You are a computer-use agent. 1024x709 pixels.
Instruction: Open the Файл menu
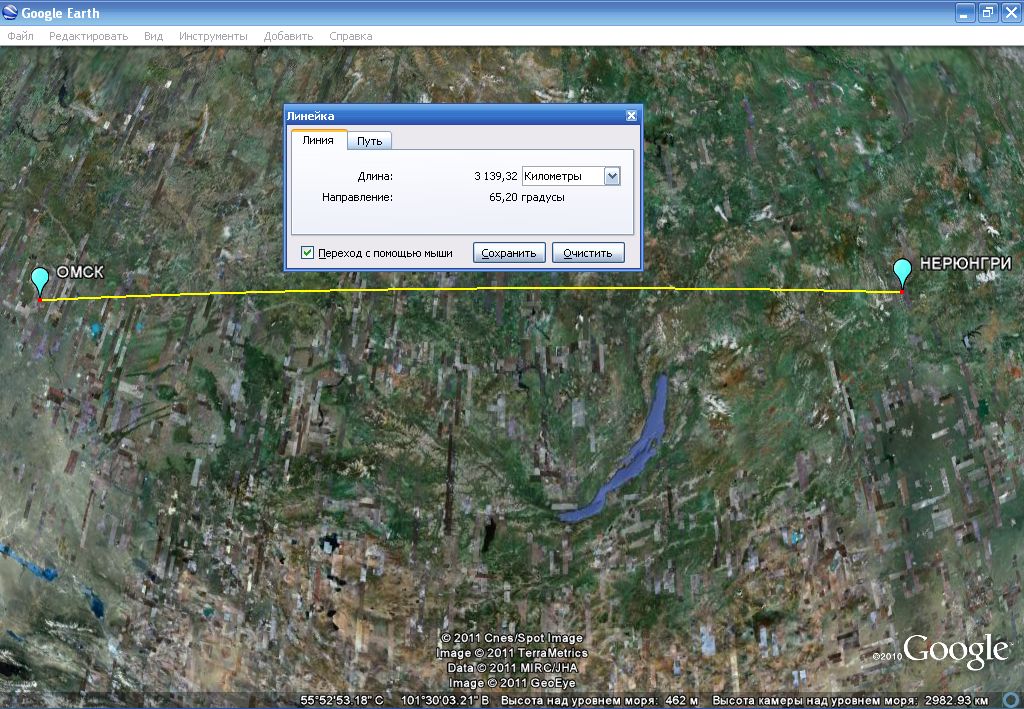pyautogui.click(x=20, y=36)
